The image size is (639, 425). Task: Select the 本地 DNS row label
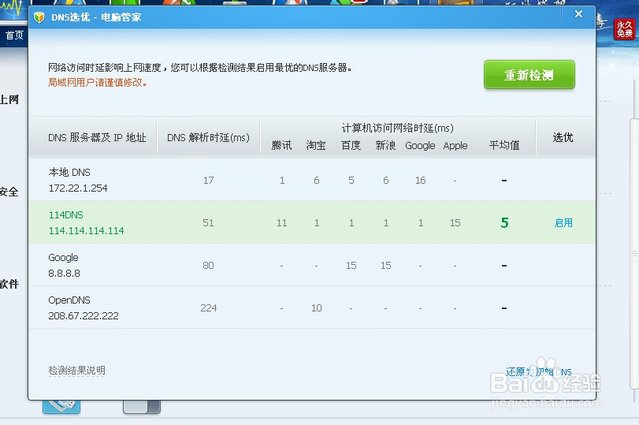69,172
